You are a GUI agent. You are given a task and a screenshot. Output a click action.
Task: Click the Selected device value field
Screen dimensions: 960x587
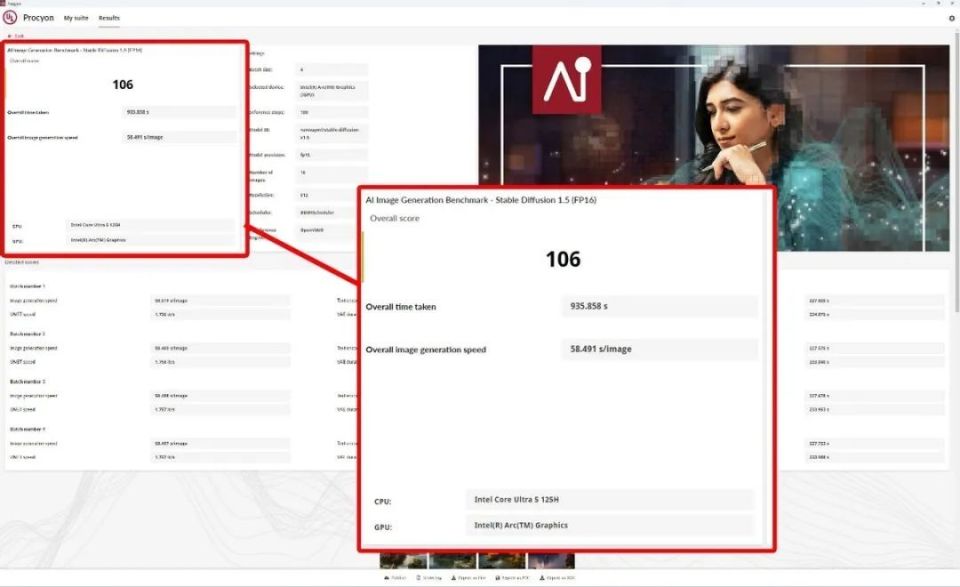(x=331, y=91)
